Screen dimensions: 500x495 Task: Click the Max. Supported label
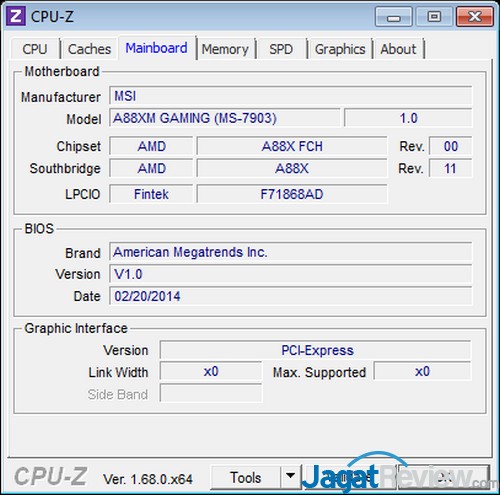(319, 372)
